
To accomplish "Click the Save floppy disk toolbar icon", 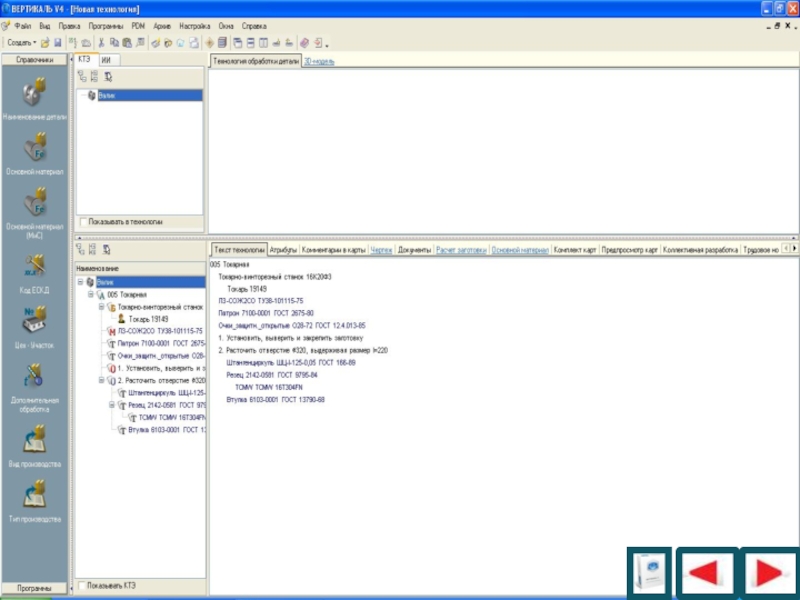I will [58, 43].
